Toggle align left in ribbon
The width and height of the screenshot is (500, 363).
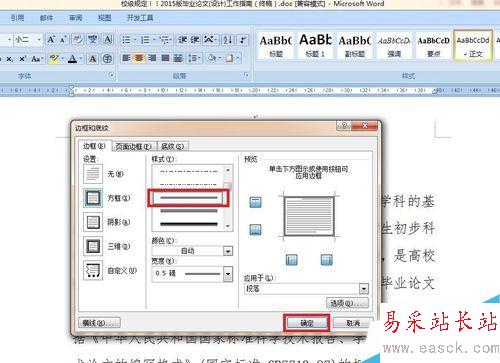(126, 59)
